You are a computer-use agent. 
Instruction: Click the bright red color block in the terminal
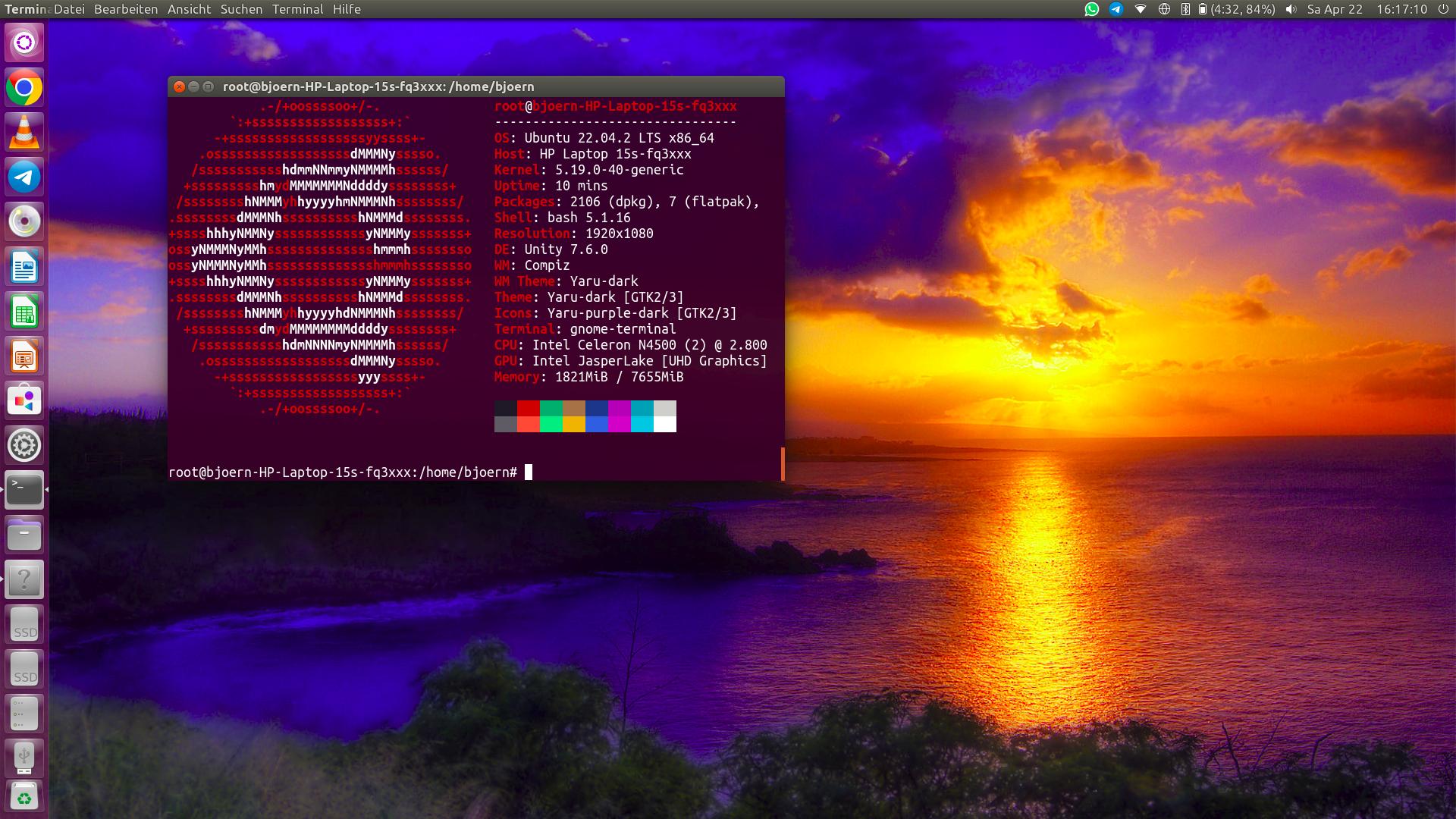coord(529,425)
